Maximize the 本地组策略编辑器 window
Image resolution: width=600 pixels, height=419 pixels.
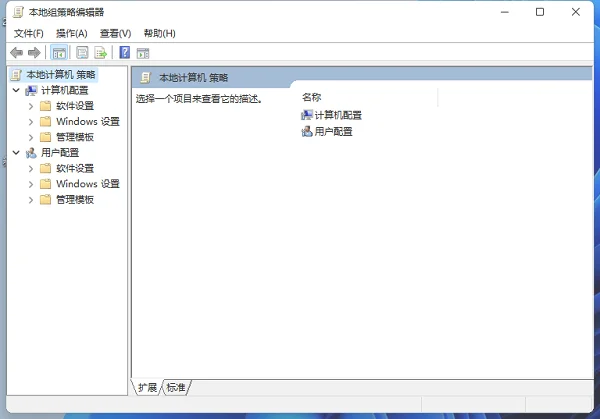point(540,12)
